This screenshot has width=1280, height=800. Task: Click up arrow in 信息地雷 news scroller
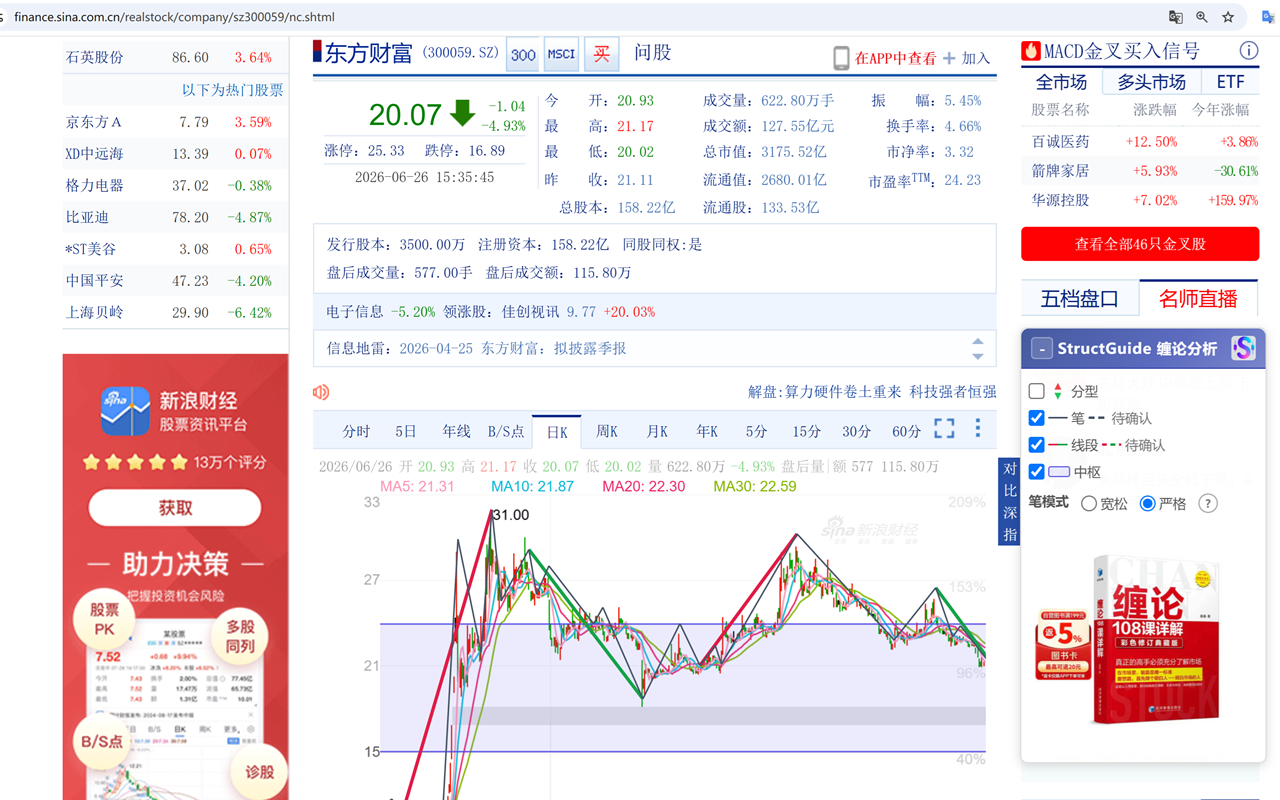pos(978,342)
